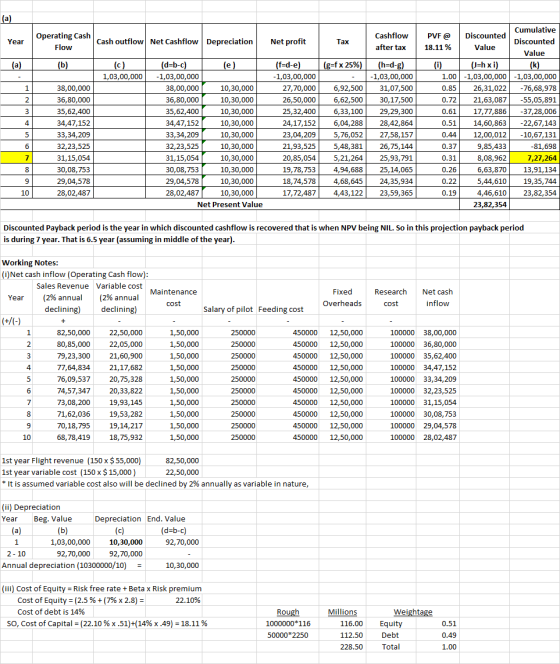Click the "Equity" weightage label
The width and height of the screenshot is (560, 664).
(391, 623)
